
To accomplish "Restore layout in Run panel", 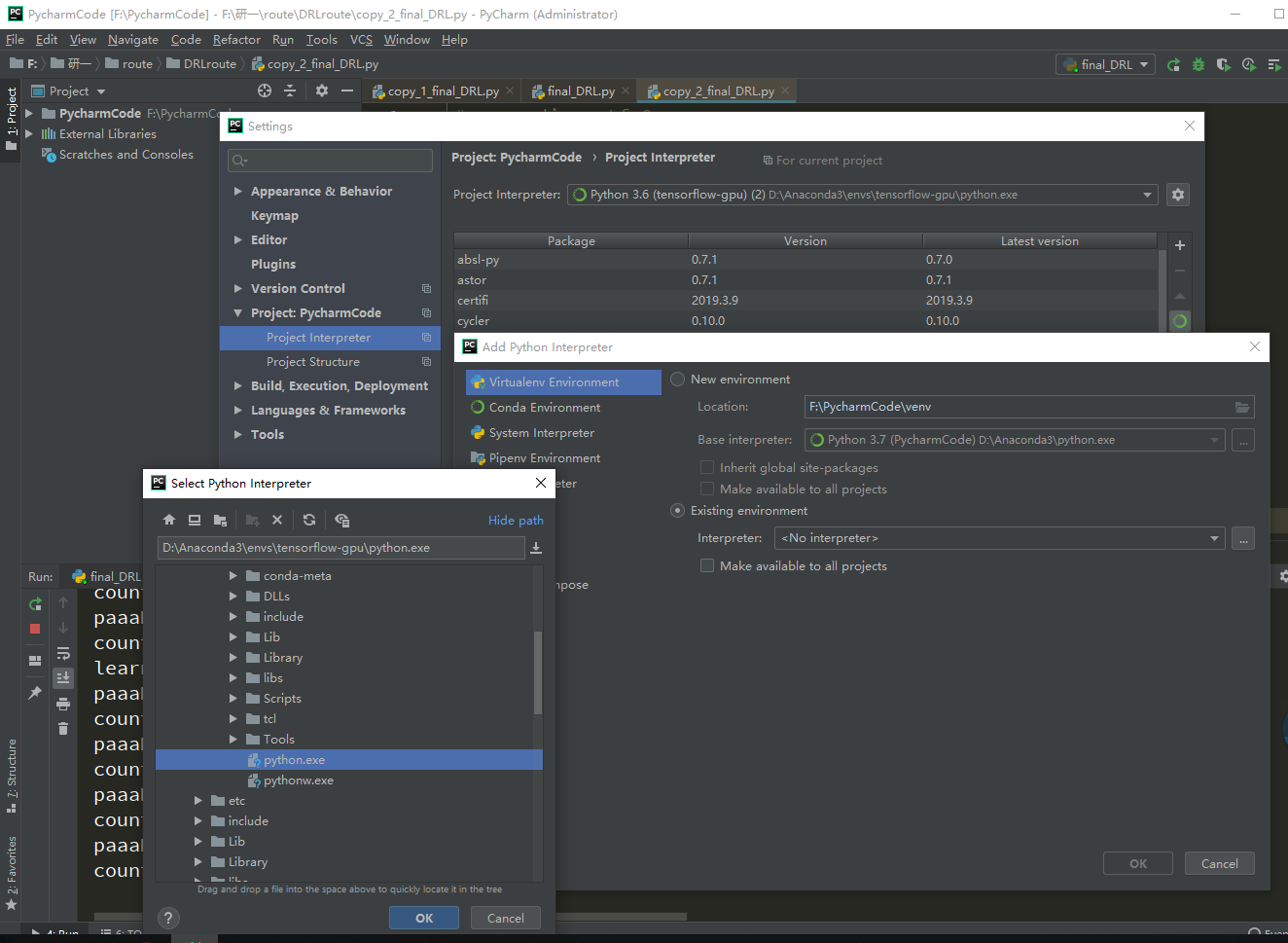I will coord(35,661).
